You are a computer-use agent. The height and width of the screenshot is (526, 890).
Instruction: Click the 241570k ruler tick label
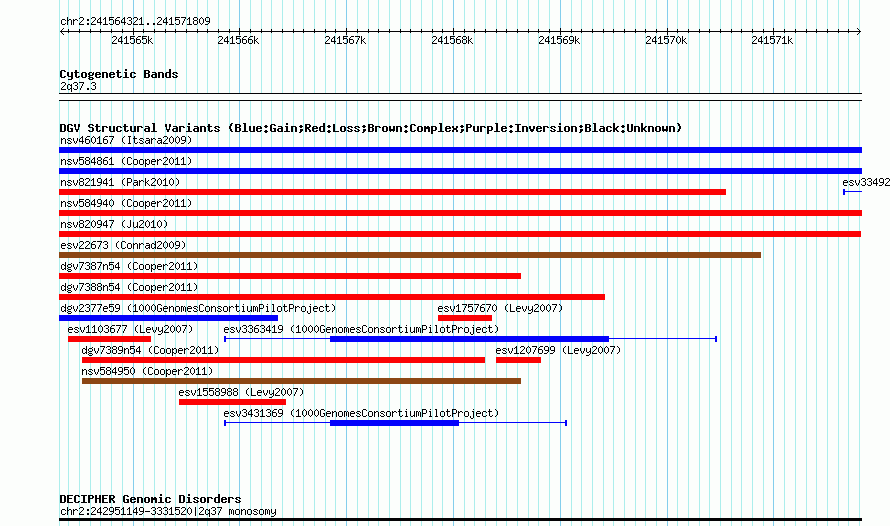pyautogui.click(x=666, y=40)
